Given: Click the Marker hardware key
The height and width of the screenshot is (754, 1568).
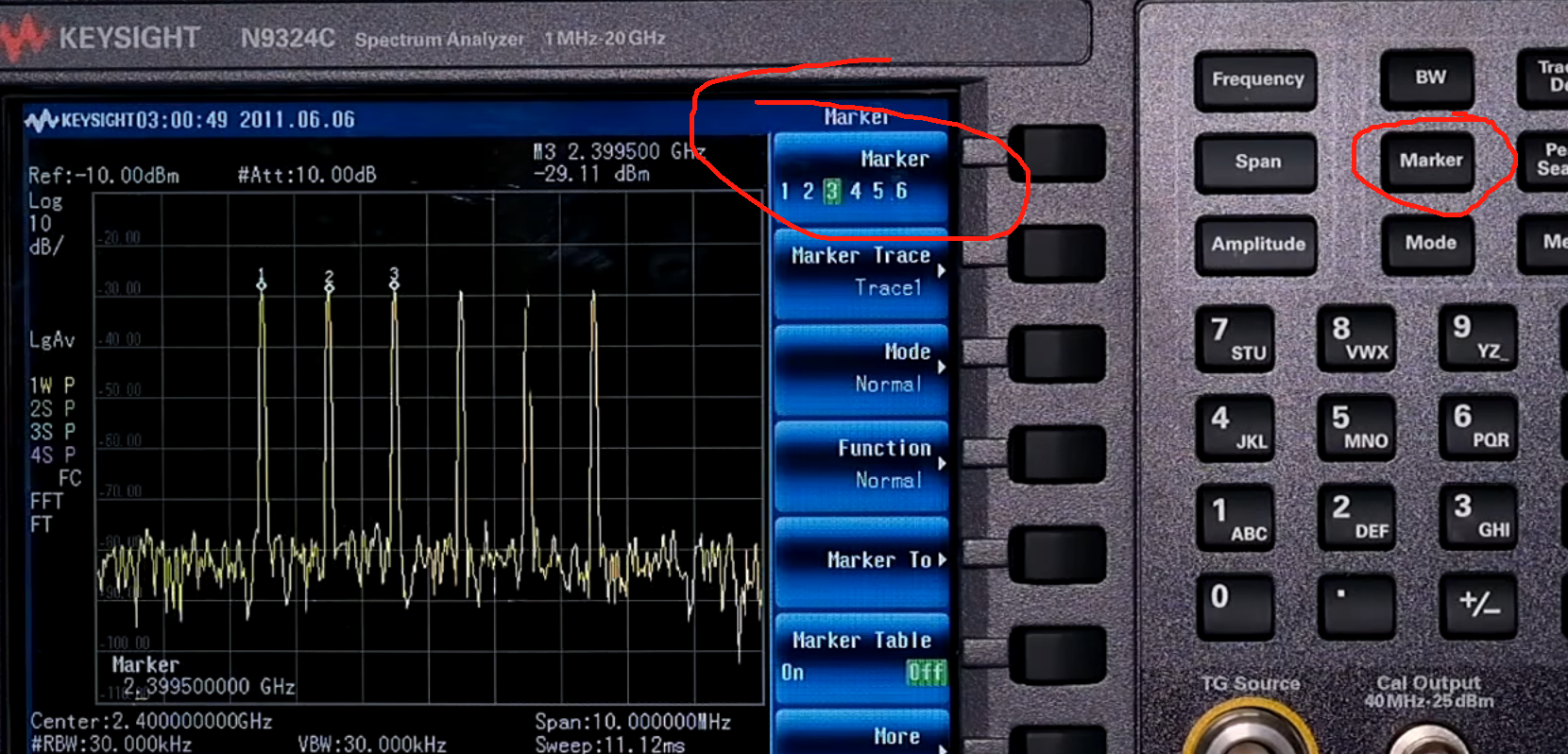Looking at the screenshot, I should point(1429,161).
